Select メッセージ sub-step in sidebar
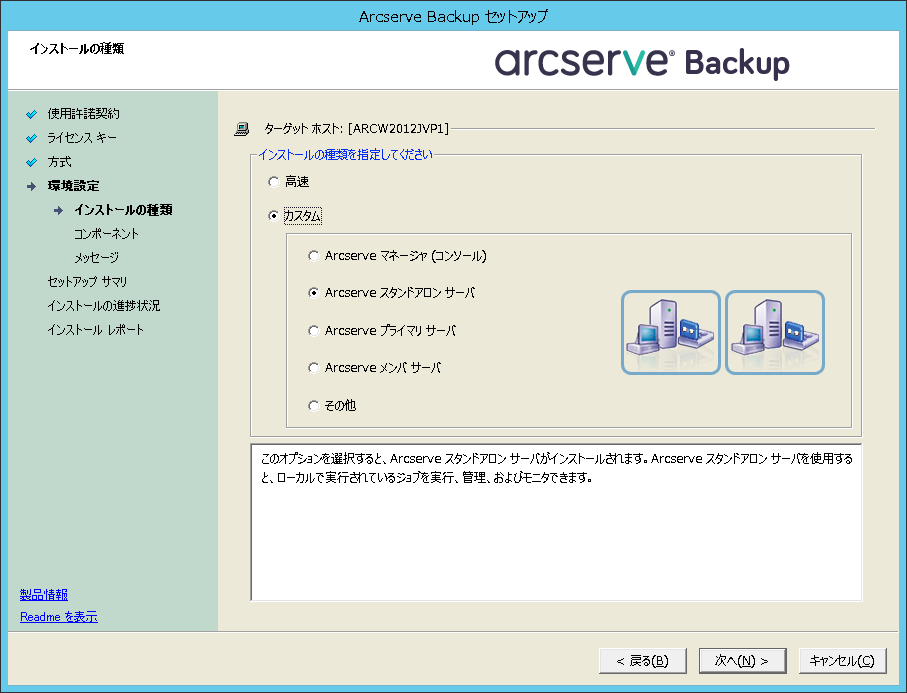The width and height of the screenshot is (907, 693). (x=97, y=257)
